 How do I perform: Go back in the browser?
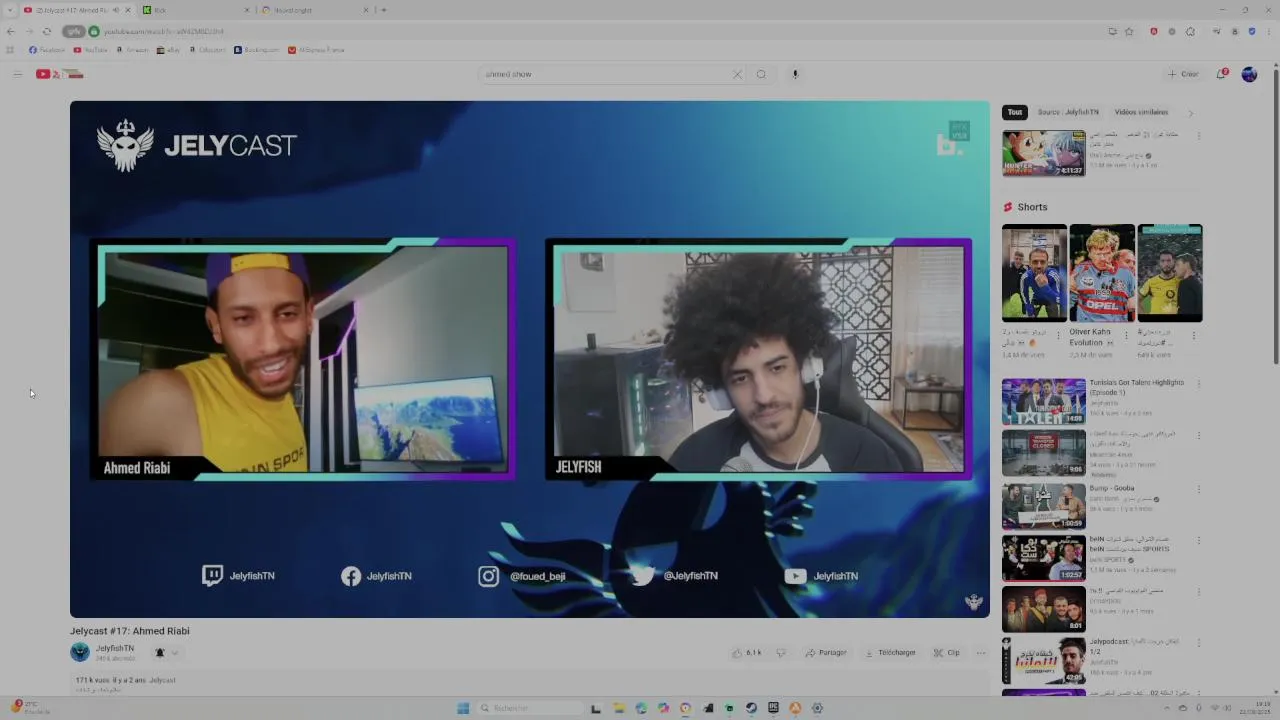(11, 31)
